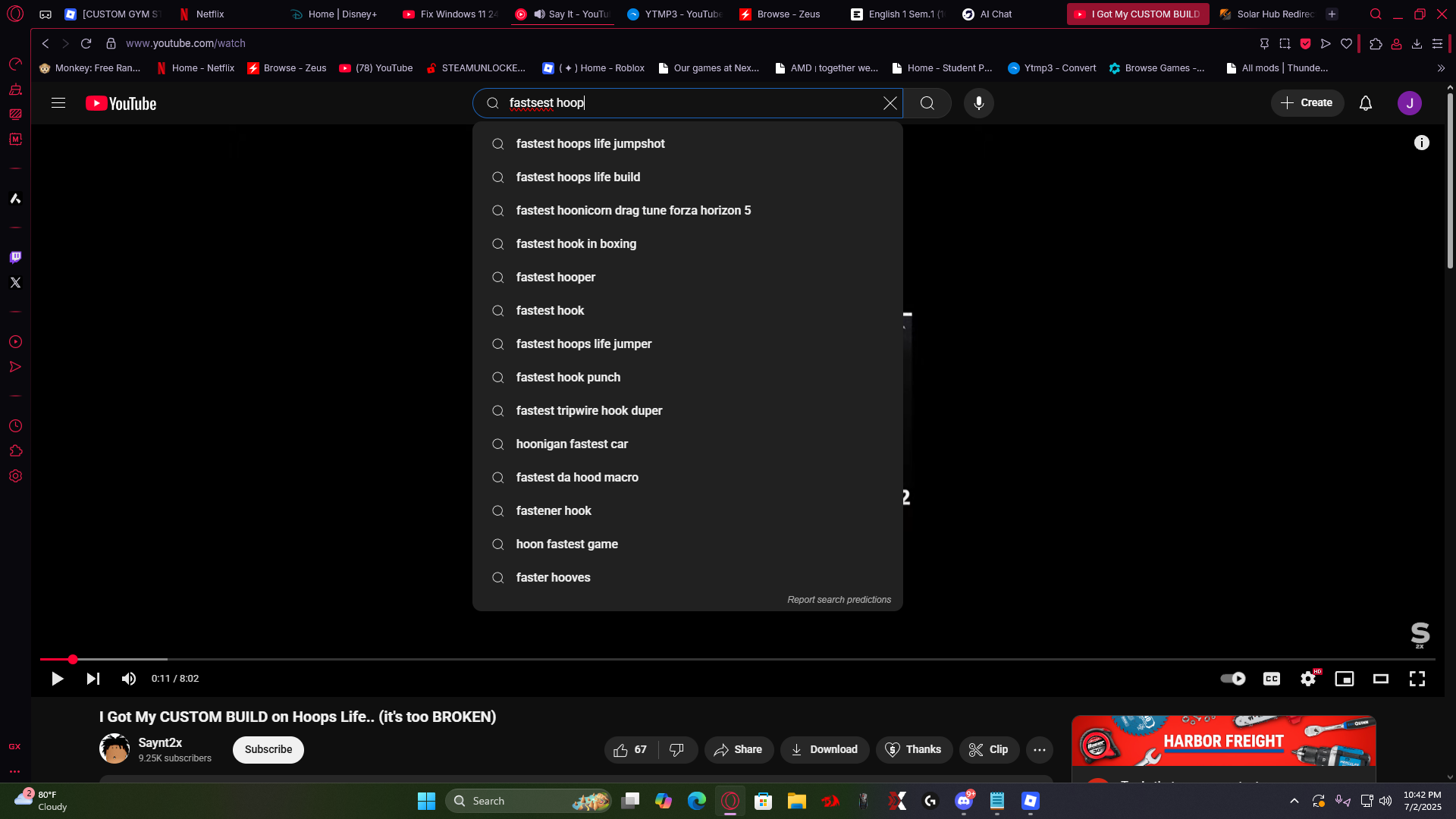Show video info card icon
The width and height of the screenshot is (1456, 819).
coord(1422,143)
